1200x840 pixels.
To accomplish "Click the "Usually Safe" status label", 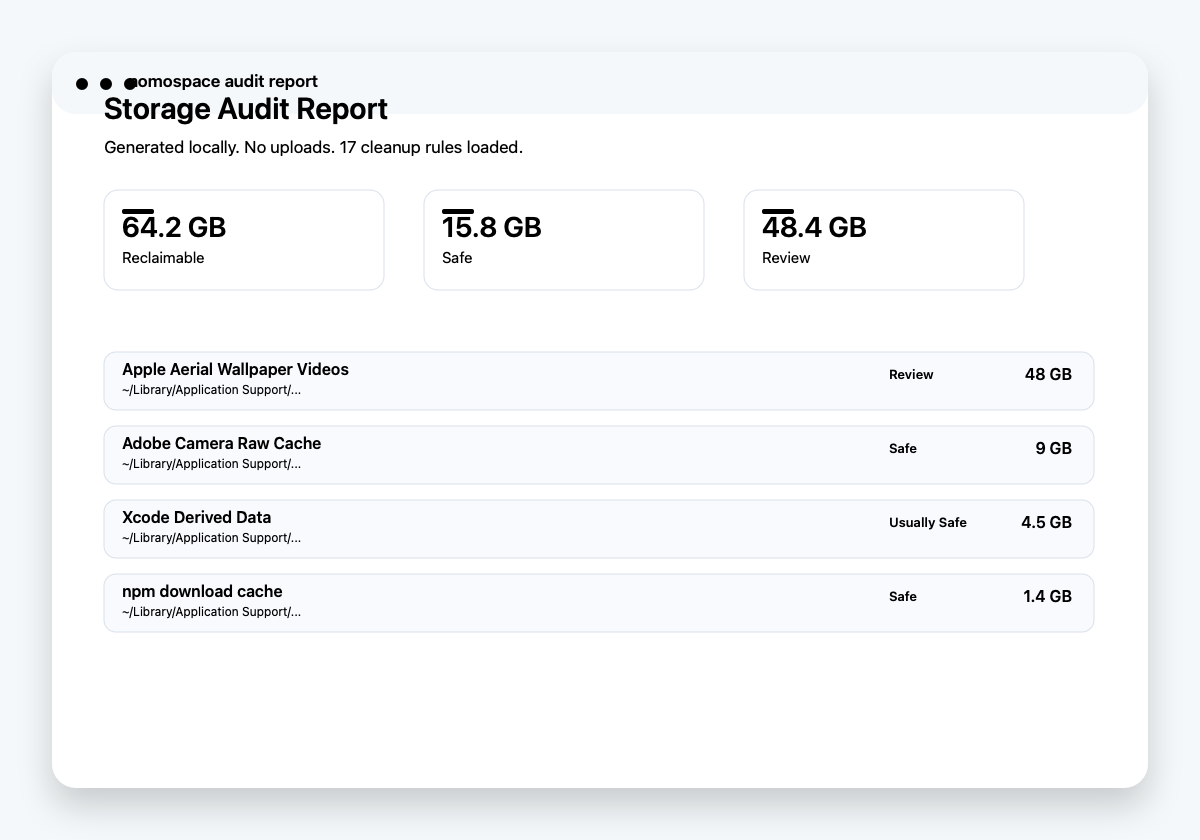I will point(928,523).
